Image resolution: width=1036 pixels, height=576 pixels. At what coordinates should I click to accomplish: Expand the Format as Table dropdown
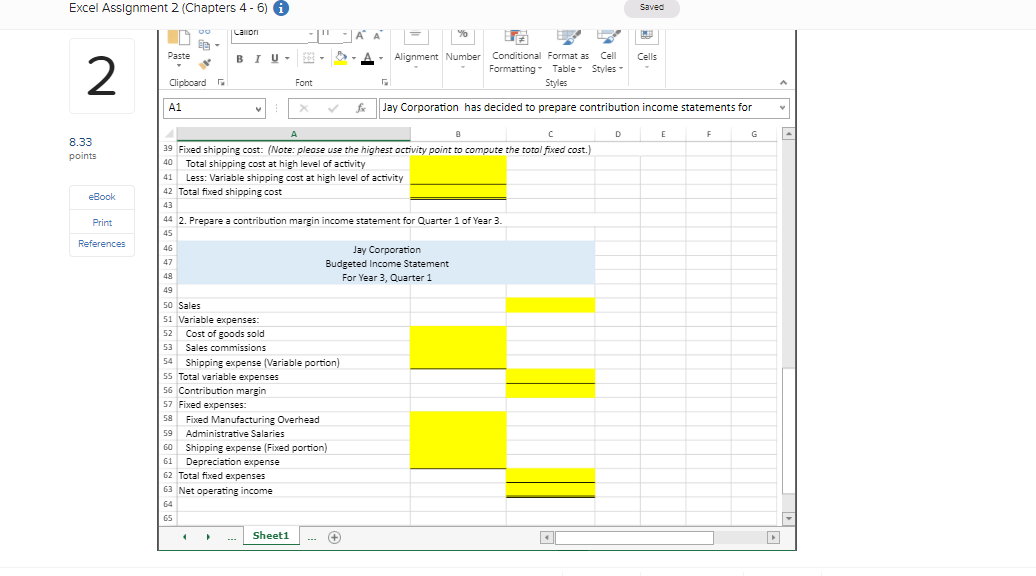(x=566, y=62)
